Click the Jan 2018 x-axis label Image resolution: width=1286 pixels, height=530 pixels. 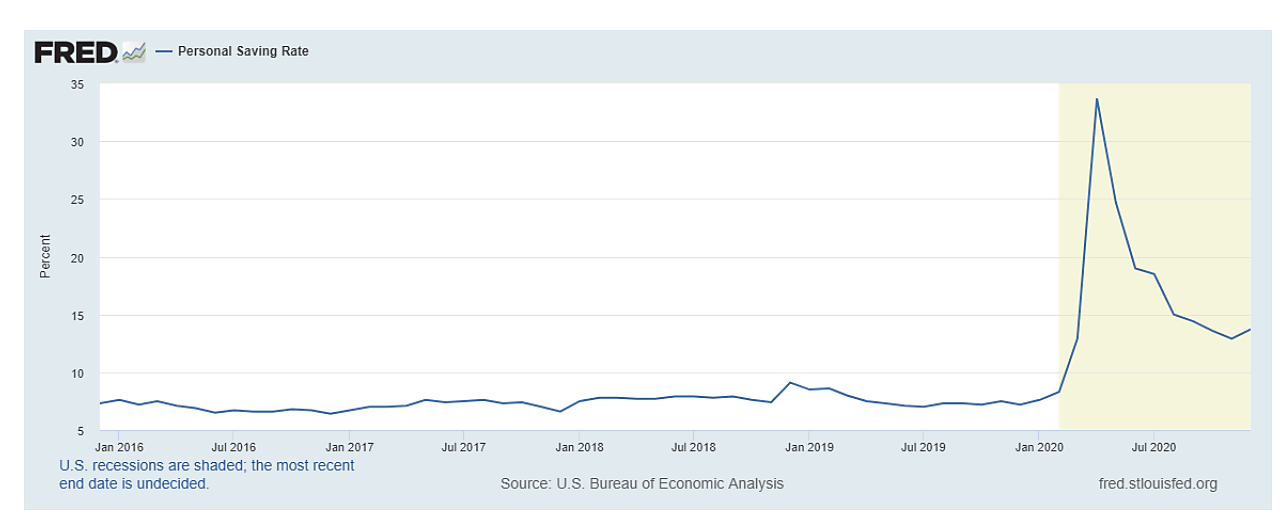(x=579, y=446)
